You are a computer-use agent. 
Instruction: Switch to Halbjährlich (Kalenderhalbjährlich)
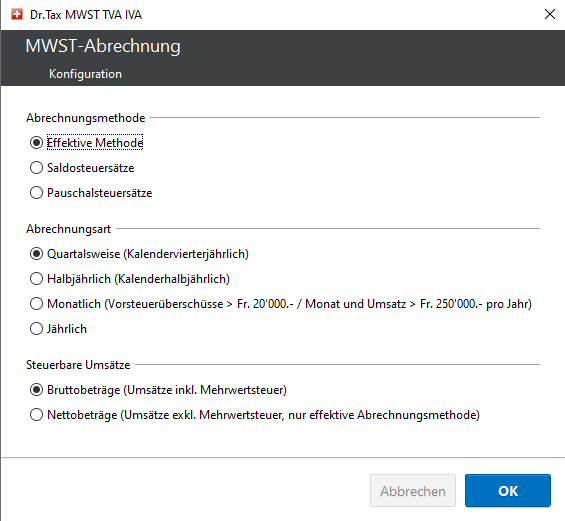click(x=36, y=279)
